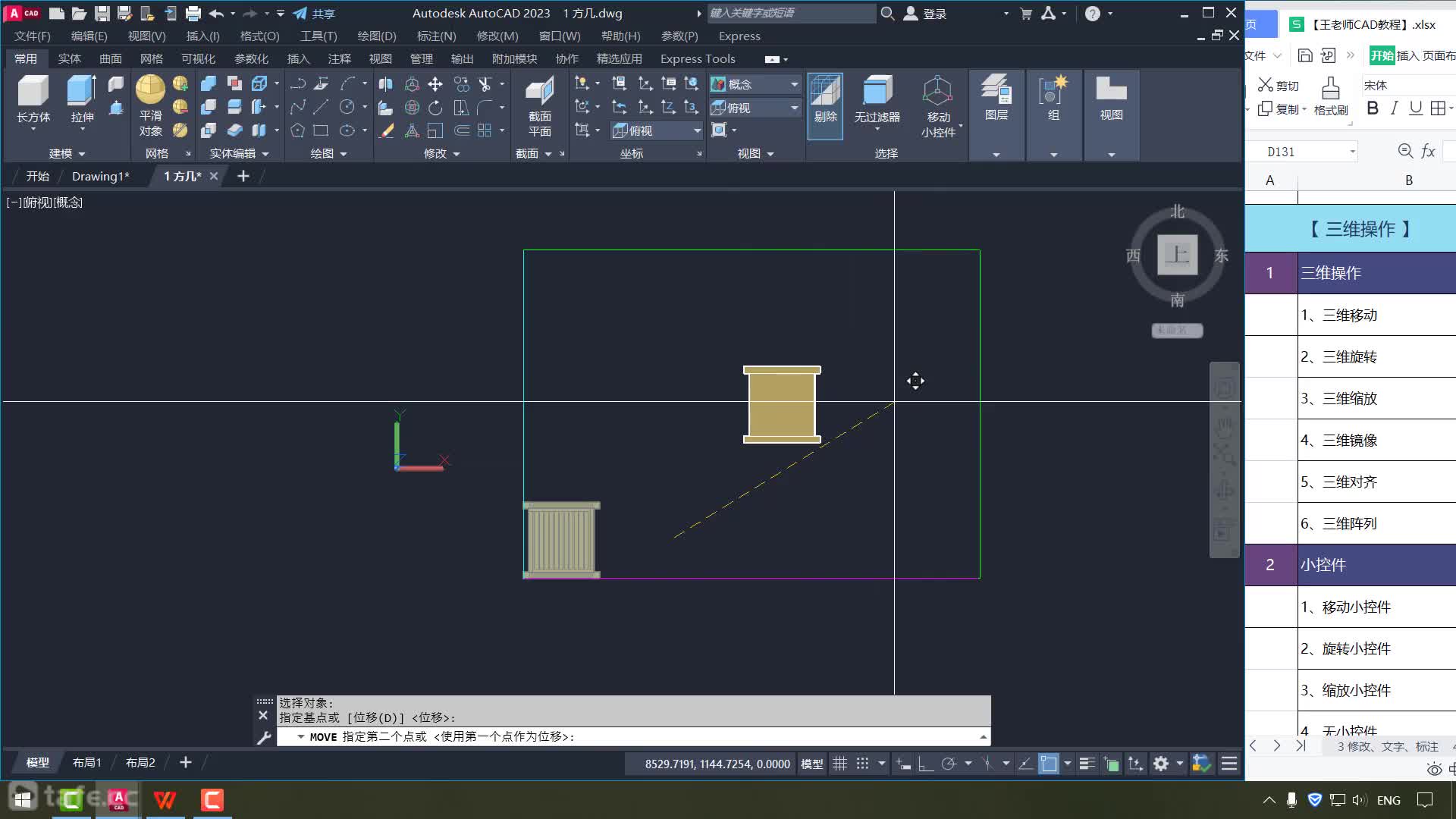The width and height of the screenshot is (1456, 819).
Task: Expand the 绘图 panel flyout
Action: (x=328, y=153)
